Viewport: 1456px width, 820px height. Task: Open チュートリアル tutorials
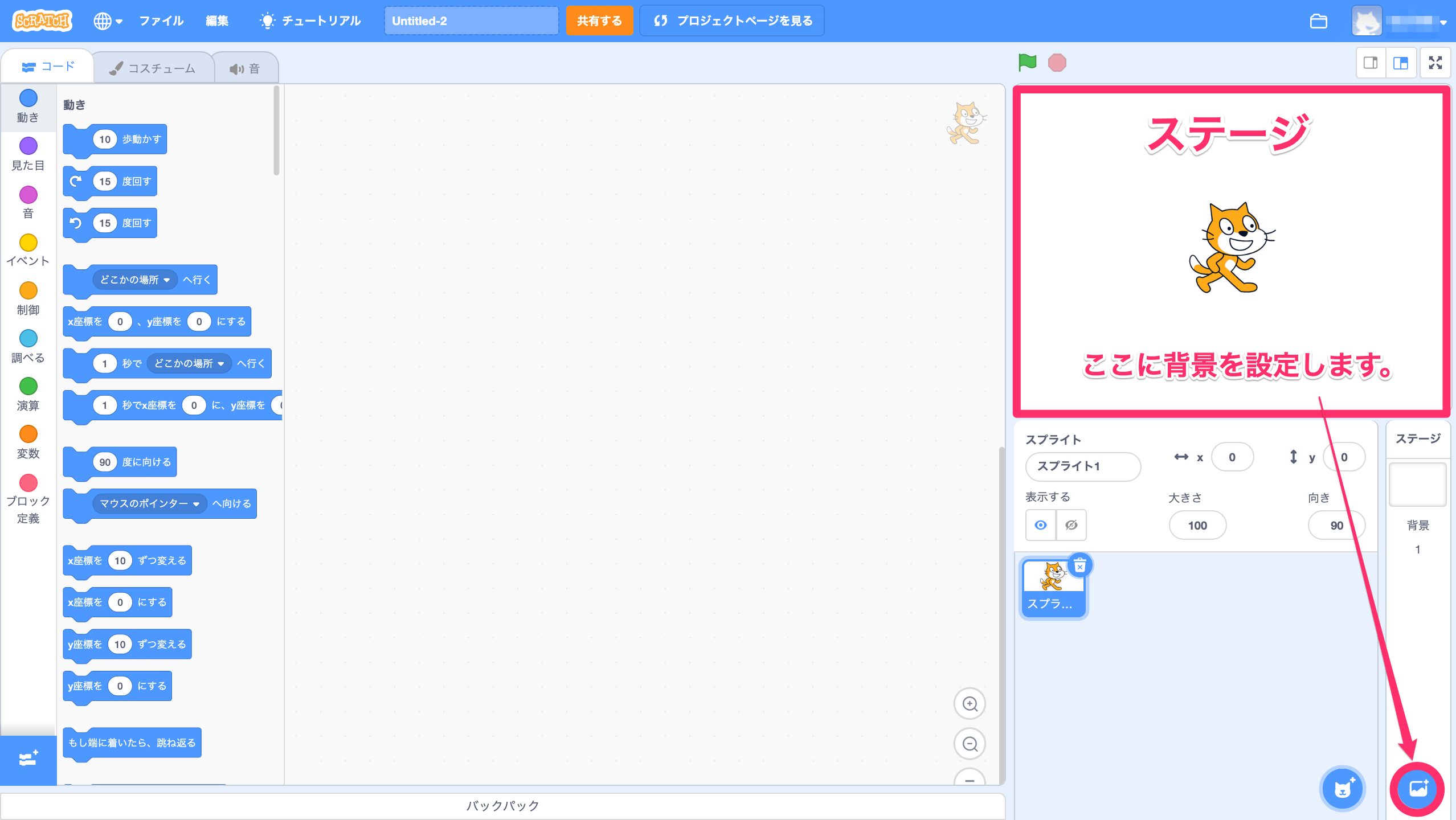[310, 21]
